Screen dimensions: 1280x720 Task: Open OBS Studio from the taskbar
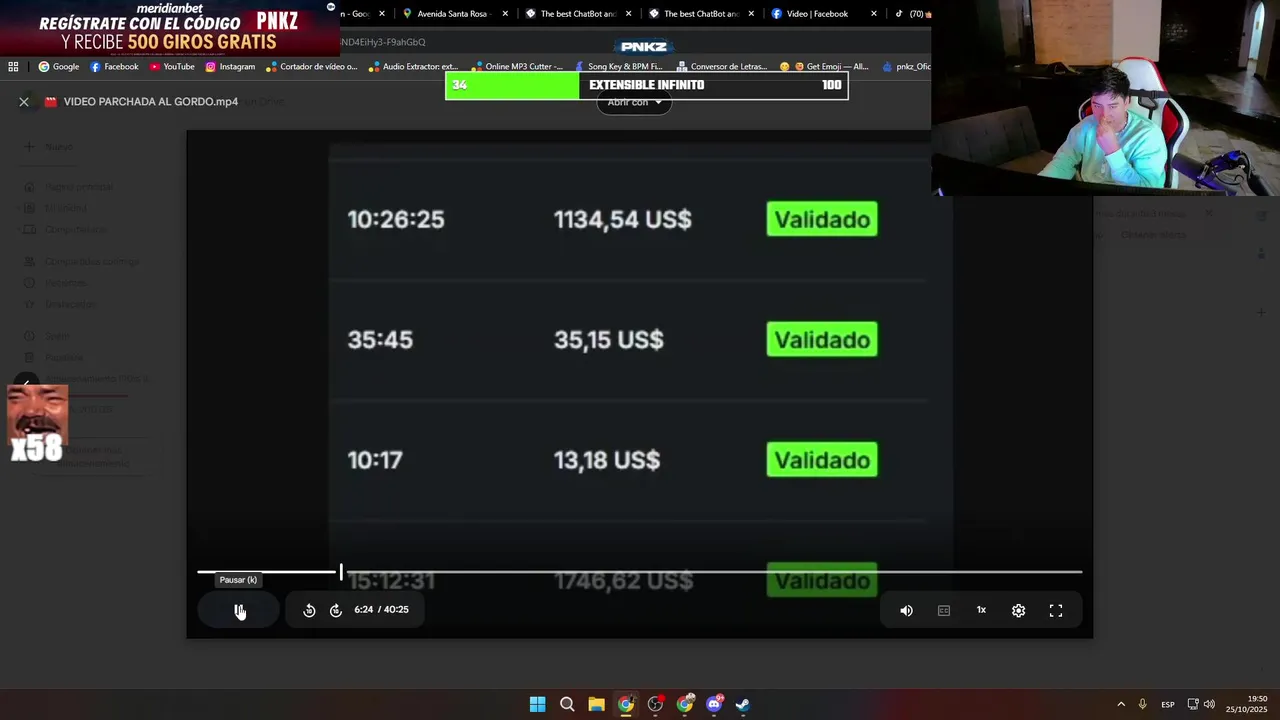pyautogui.click(x=655, y=704)
